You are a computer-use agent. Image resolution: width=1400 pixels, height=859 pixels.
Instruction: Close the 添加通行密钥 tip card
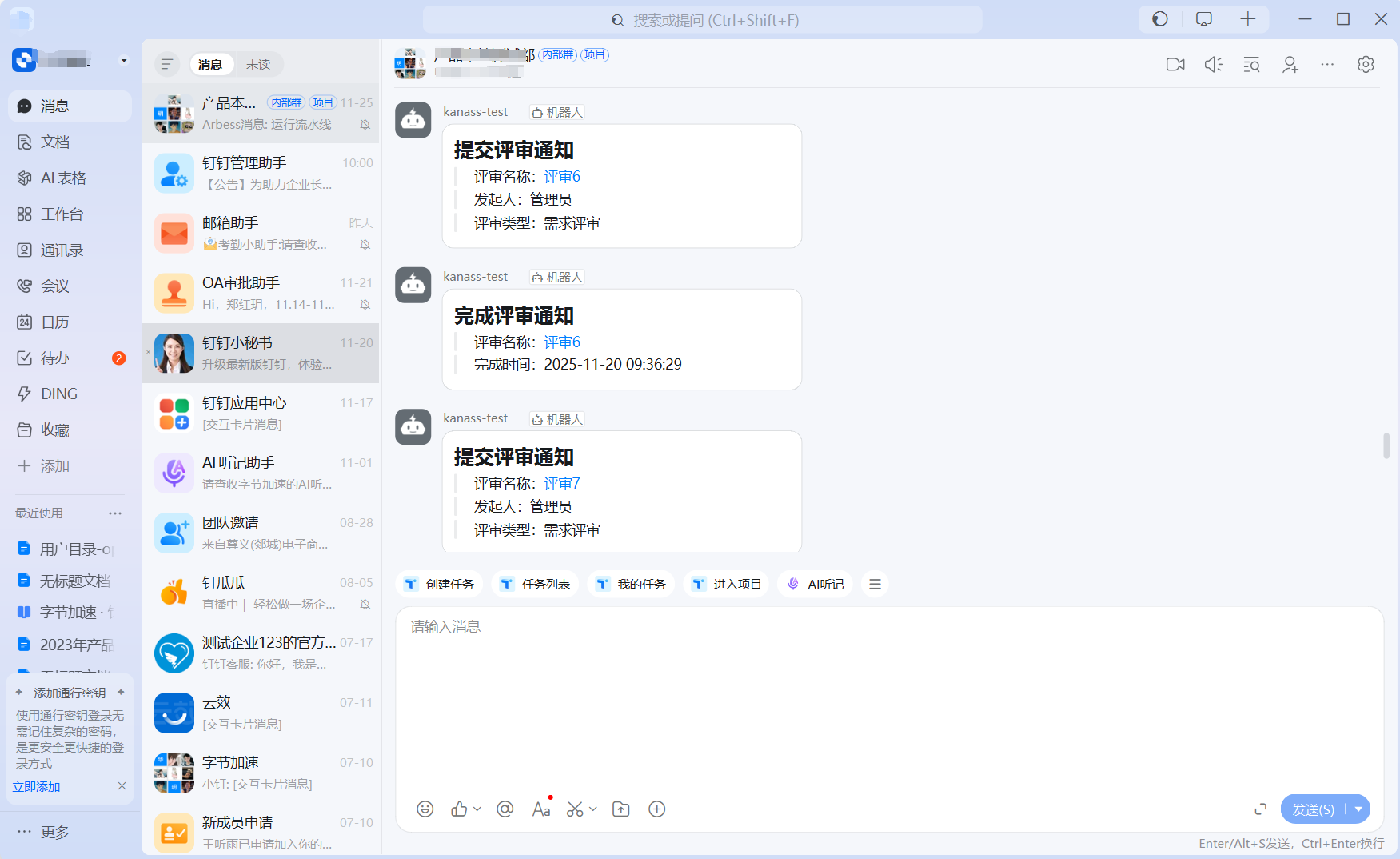click(122, 786)
